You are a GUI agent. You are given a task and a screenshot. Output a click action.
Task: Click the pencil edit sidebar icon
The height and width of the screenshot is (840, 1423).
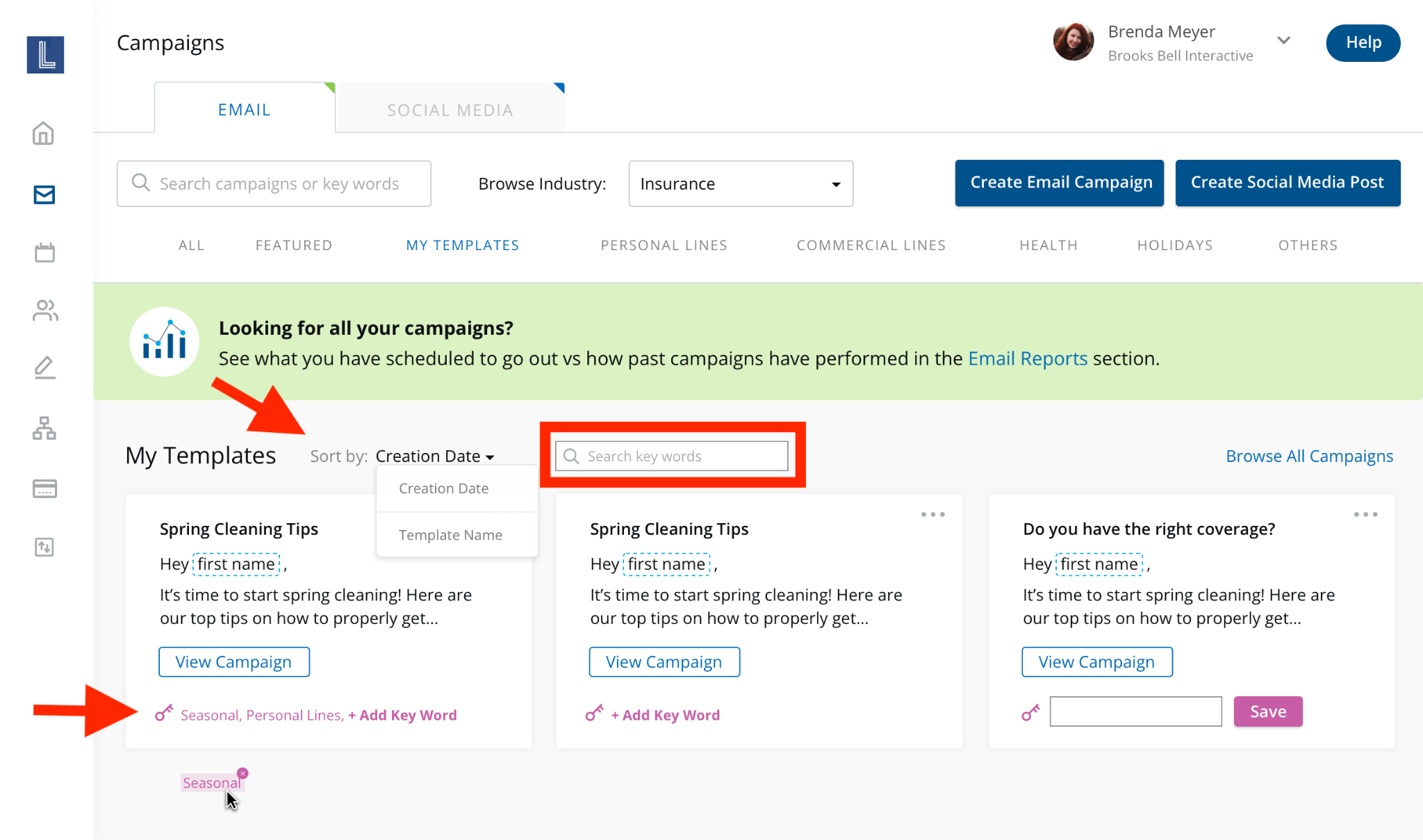pos(44,368)
